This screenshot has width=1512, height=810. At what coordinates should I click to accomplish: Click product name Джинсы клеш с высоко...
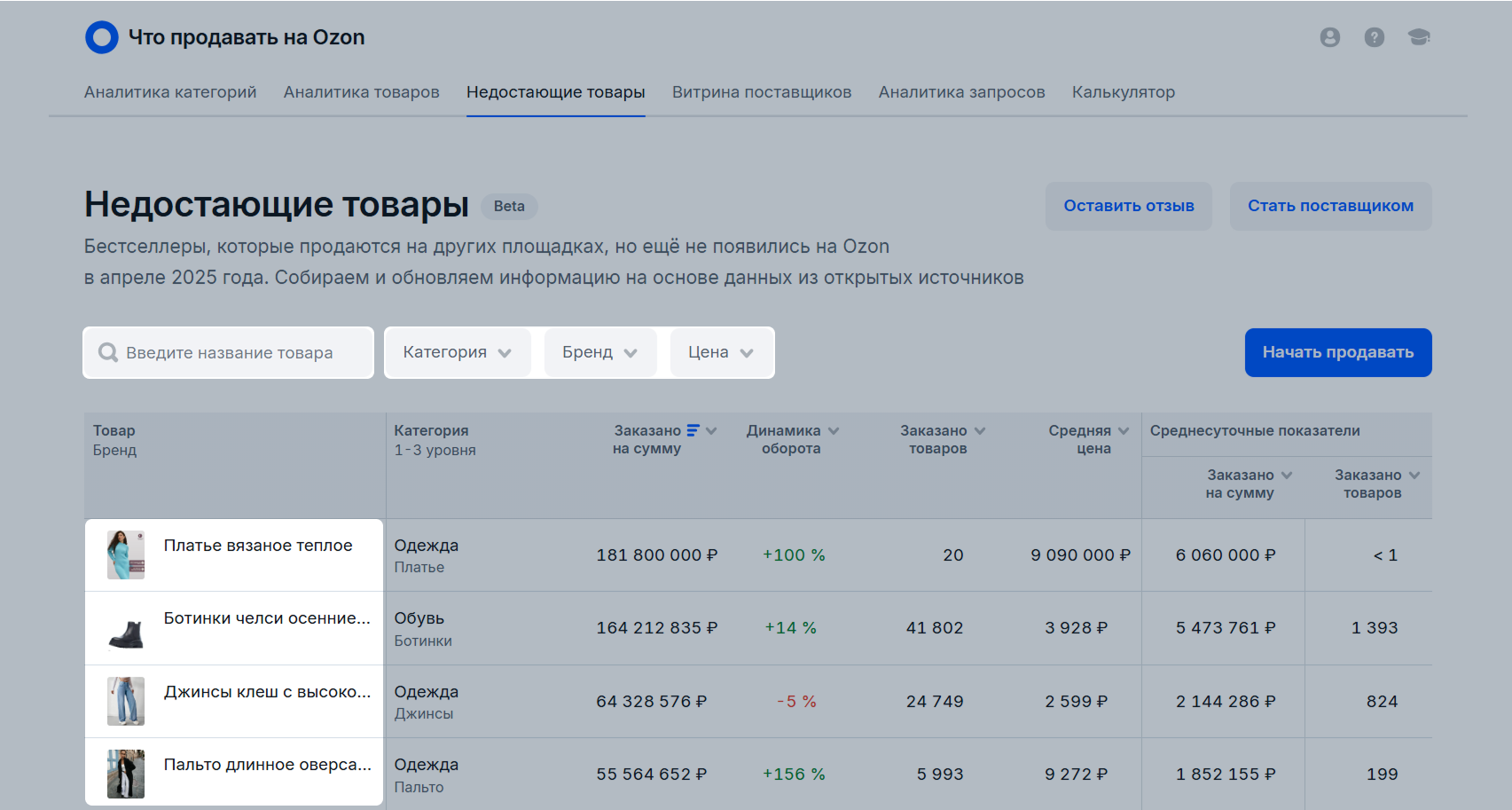click(x=267, y=692)
